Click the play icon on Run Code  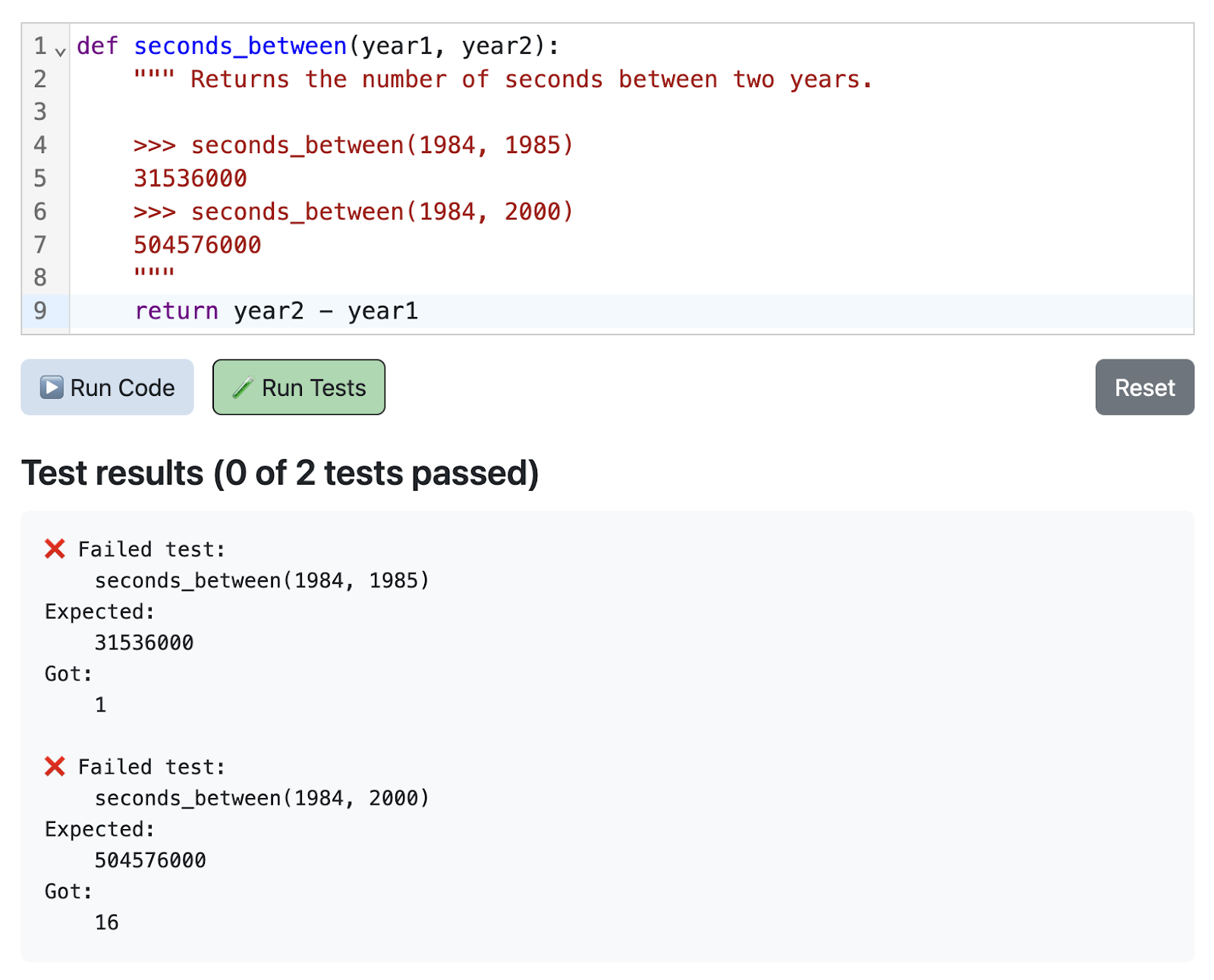[x=52, y=387]
